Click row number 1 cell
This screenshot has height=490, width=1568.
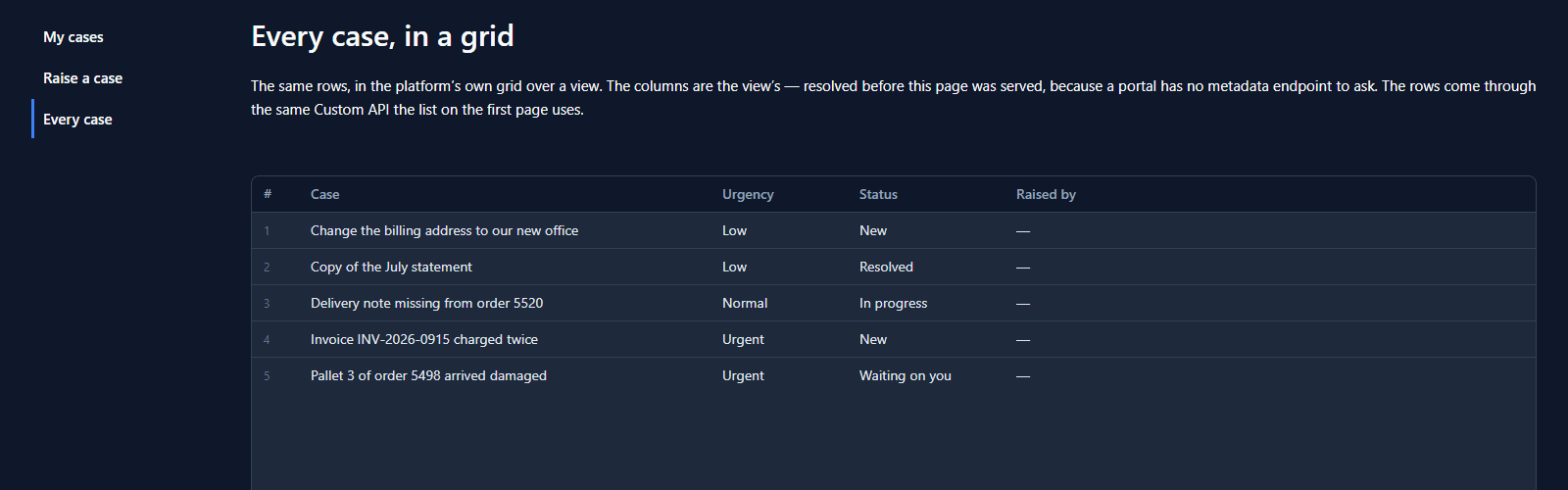[267, 231]
